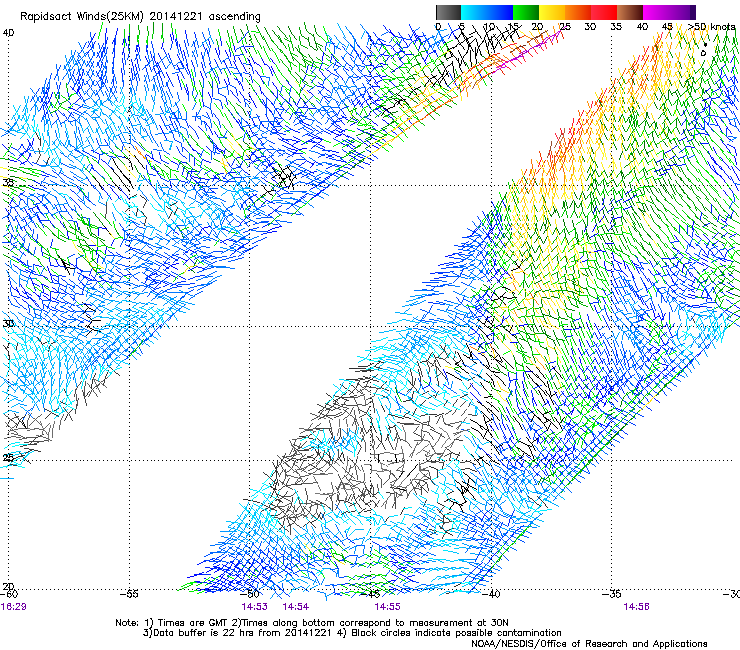This screenshot has width=740, height=650.
Task: Click the purple time stamp '14:55'
Action: pyautogui.click(x=387, y=607)
